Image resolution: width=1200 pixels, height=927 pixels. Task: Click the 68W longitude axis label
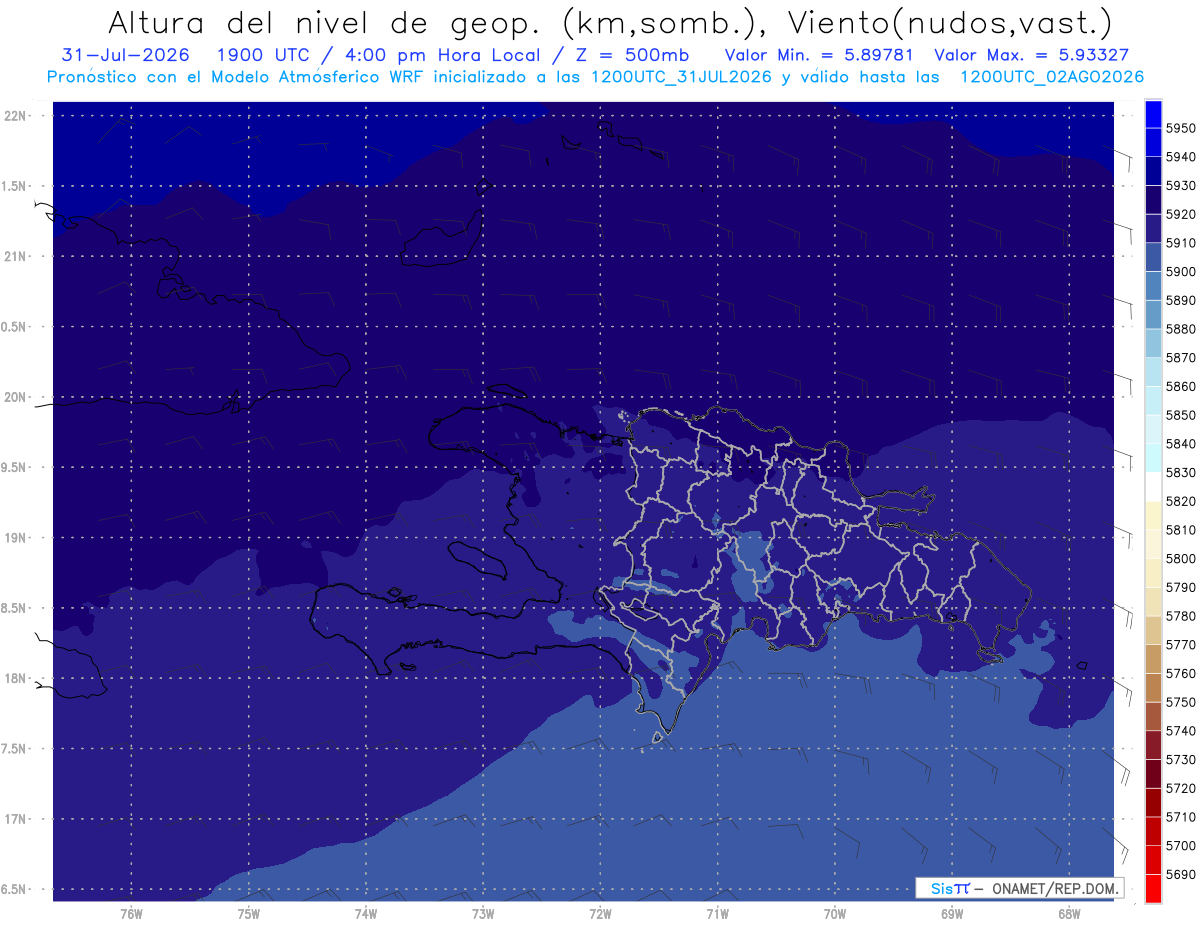(1069, 914)
